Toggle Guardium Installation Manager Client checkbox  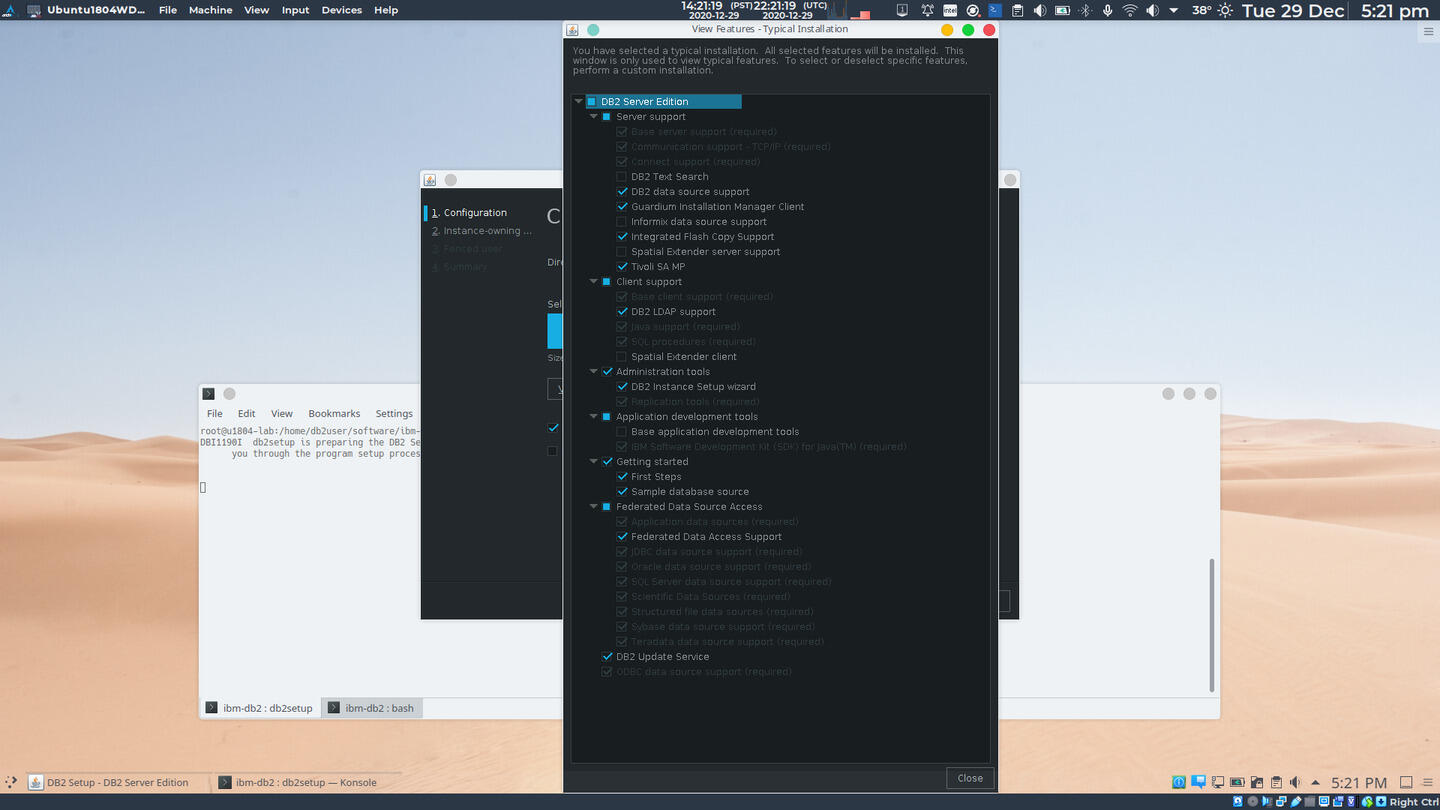pos(622,207)
